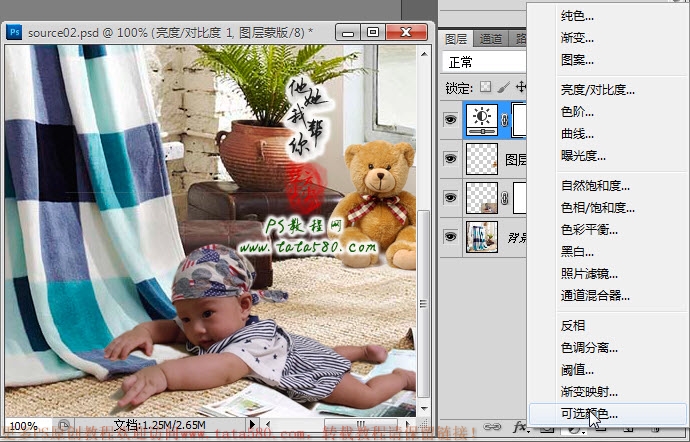Screen dimensions: 690x442
Task: Click the vertical scrollbar thumb
Action: pos(423,304)
